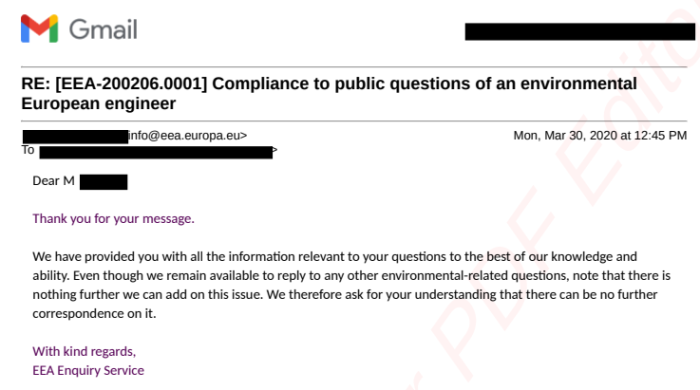Select the redacted recipient address bar
700x390 pixels.
[156, 152]
